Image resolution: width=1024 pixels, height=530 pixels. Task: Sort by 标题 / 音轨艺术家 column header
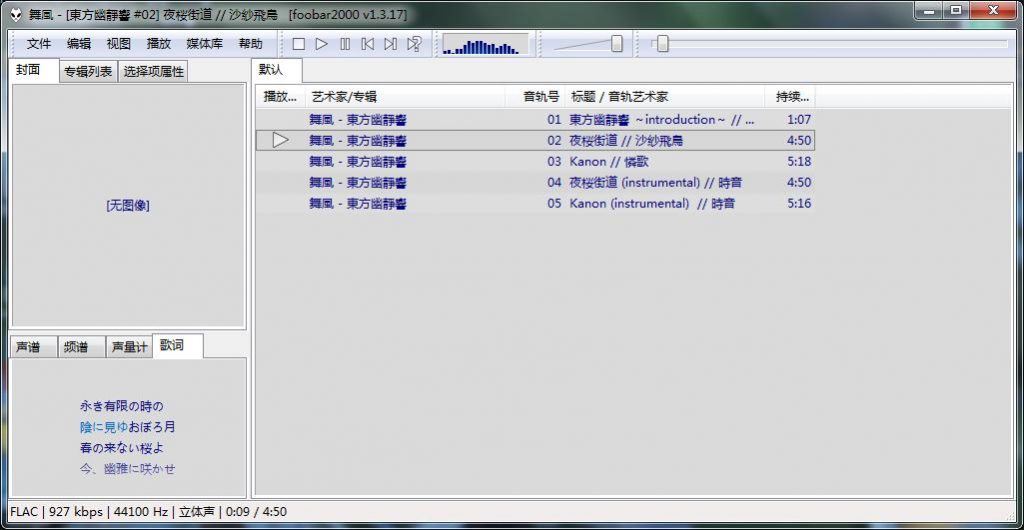click(x=665, y=97)
